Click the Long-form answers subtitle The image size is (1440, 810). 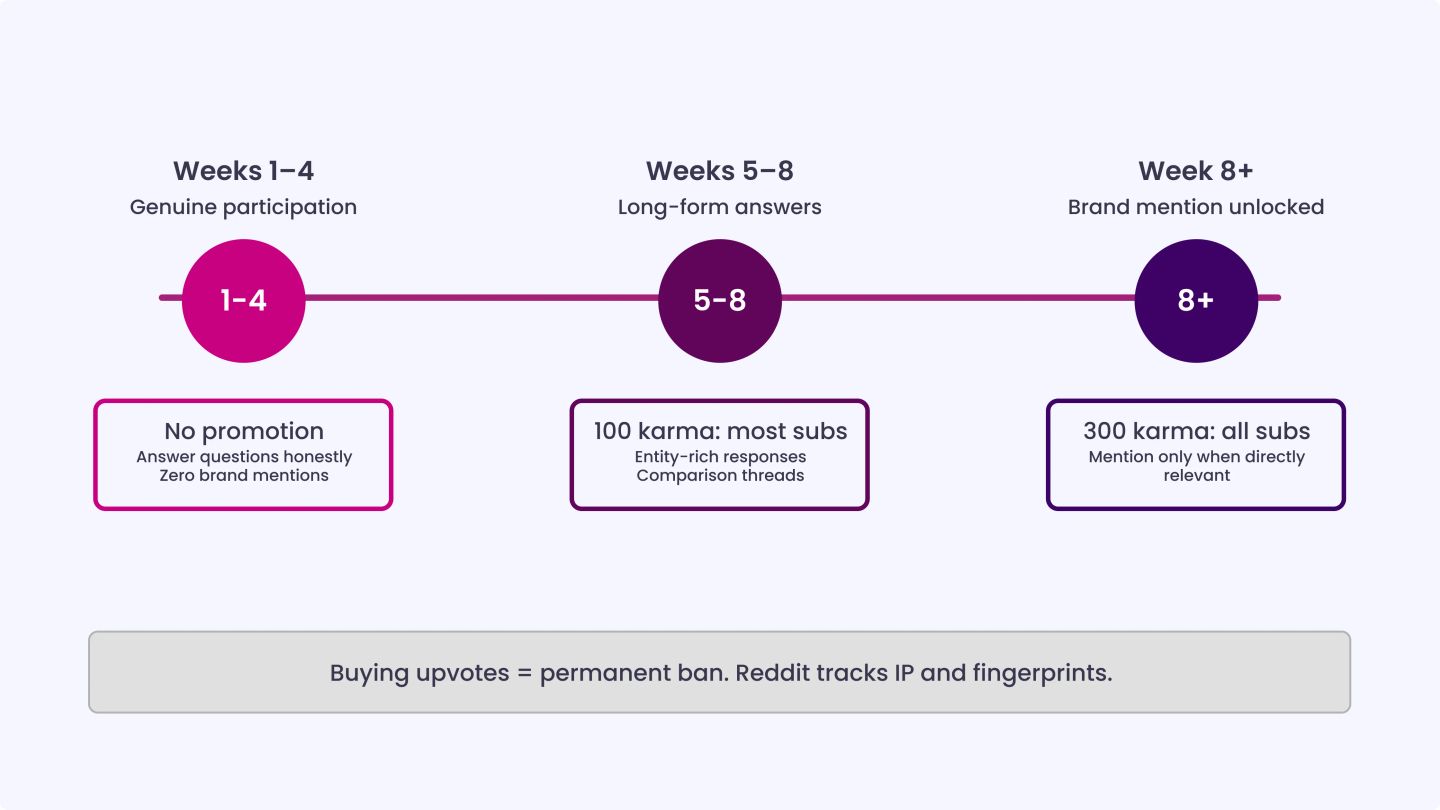[720, 207]
